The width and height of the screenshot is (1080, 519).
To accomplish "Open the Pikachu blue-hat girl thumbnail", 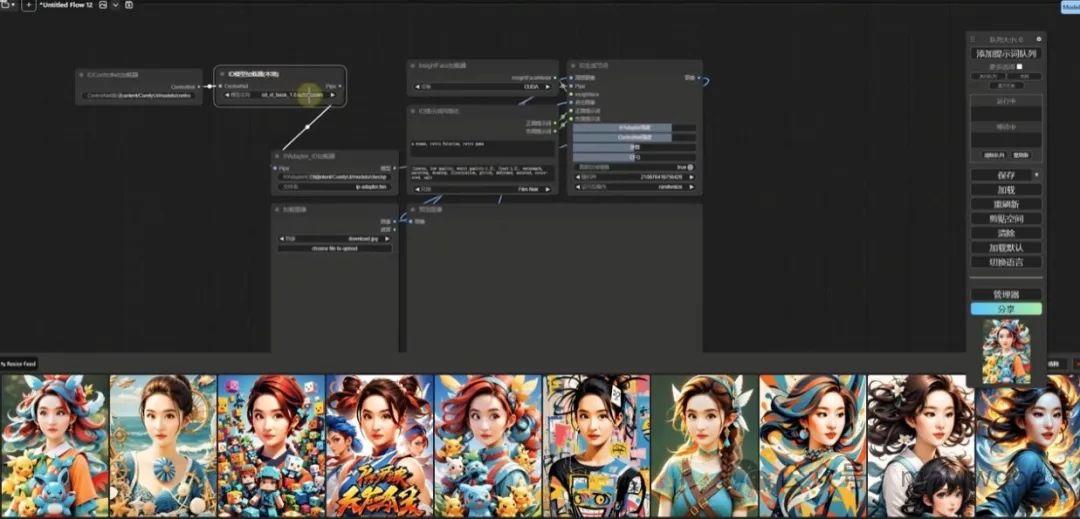I will [x=54, y=445].
